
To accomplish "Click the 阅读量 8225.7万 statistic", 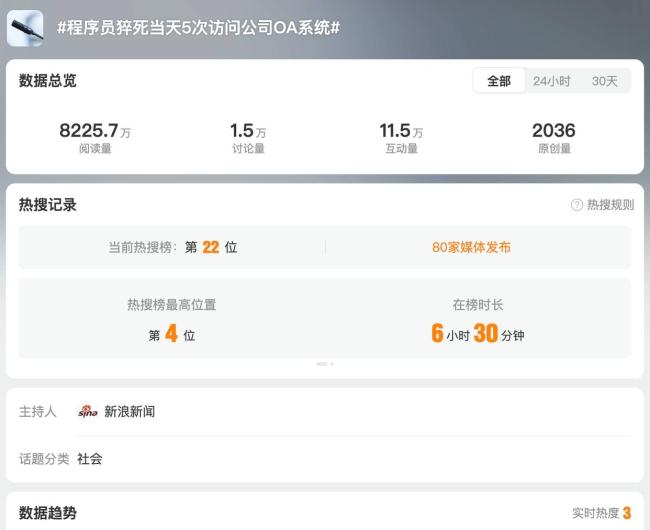I will [x=95, y=138].
